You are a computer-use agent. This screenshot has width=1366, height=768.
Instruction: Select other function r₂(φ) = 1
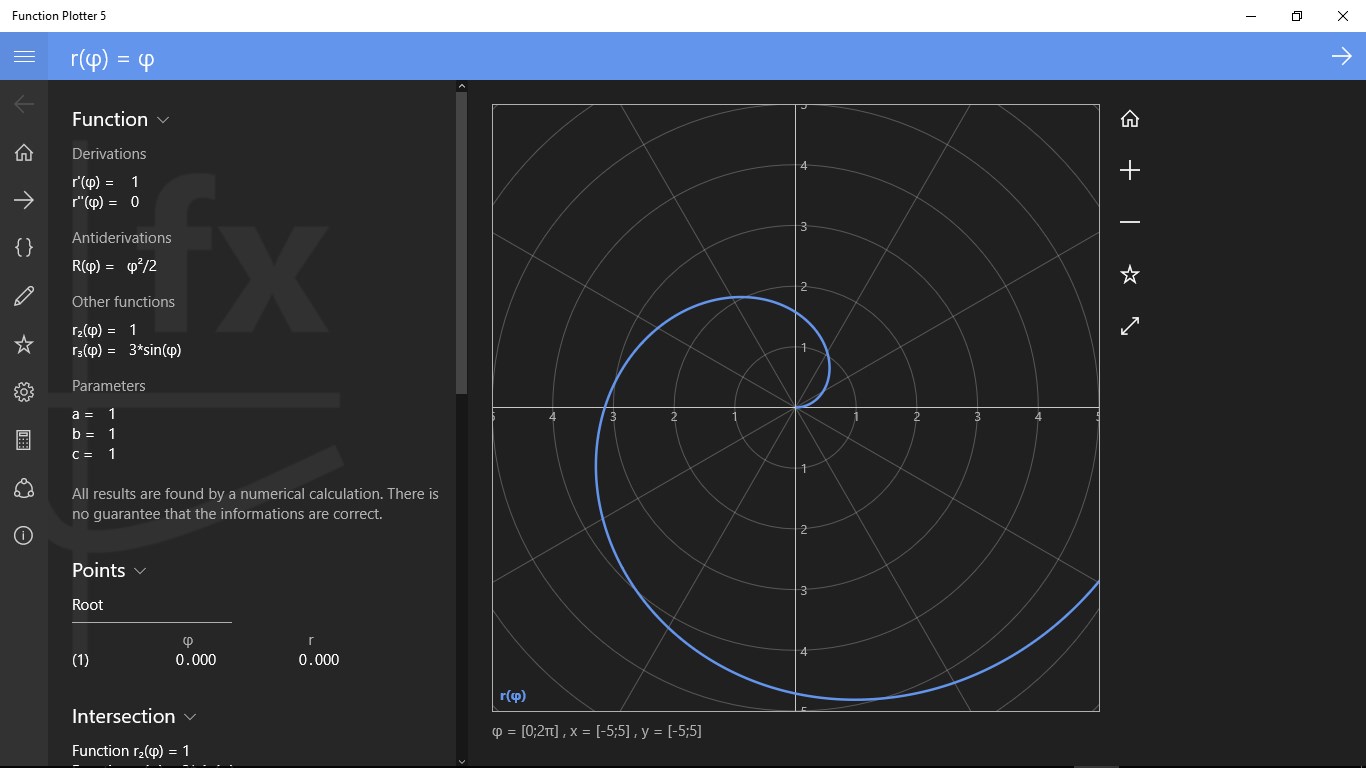pyautogui.click(x=105, y=330)
